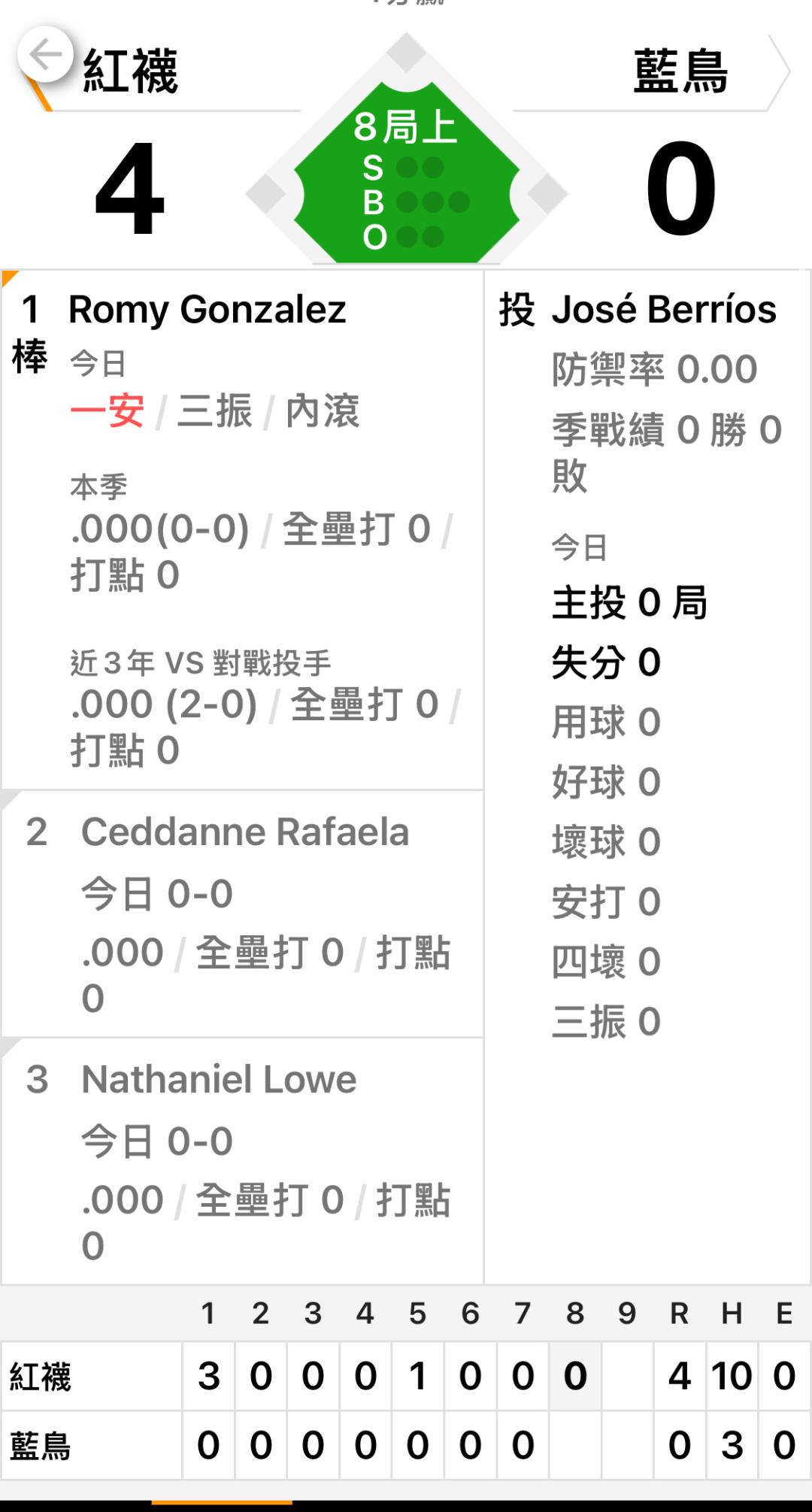812x1512 pixels.
Task: Select the 藍鳥 team name header
Action: (680, 71)
